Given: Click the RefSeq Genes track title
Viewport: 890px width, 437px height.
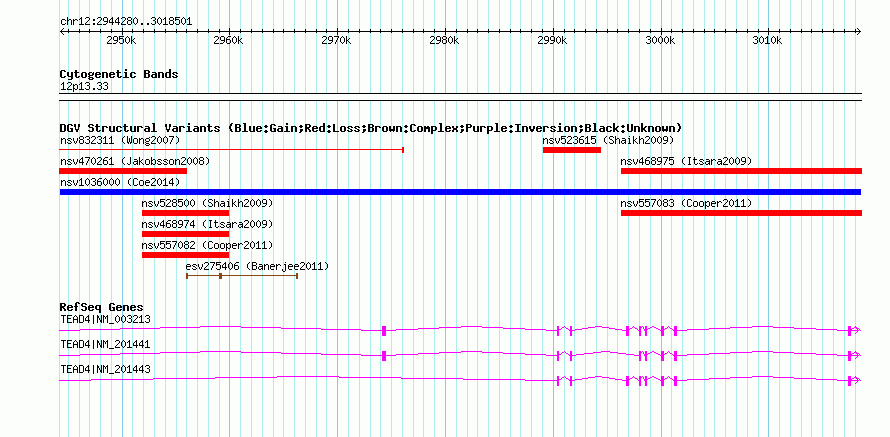Looking at the screenshot, I should pyautogui.click(x=102, y=308).
